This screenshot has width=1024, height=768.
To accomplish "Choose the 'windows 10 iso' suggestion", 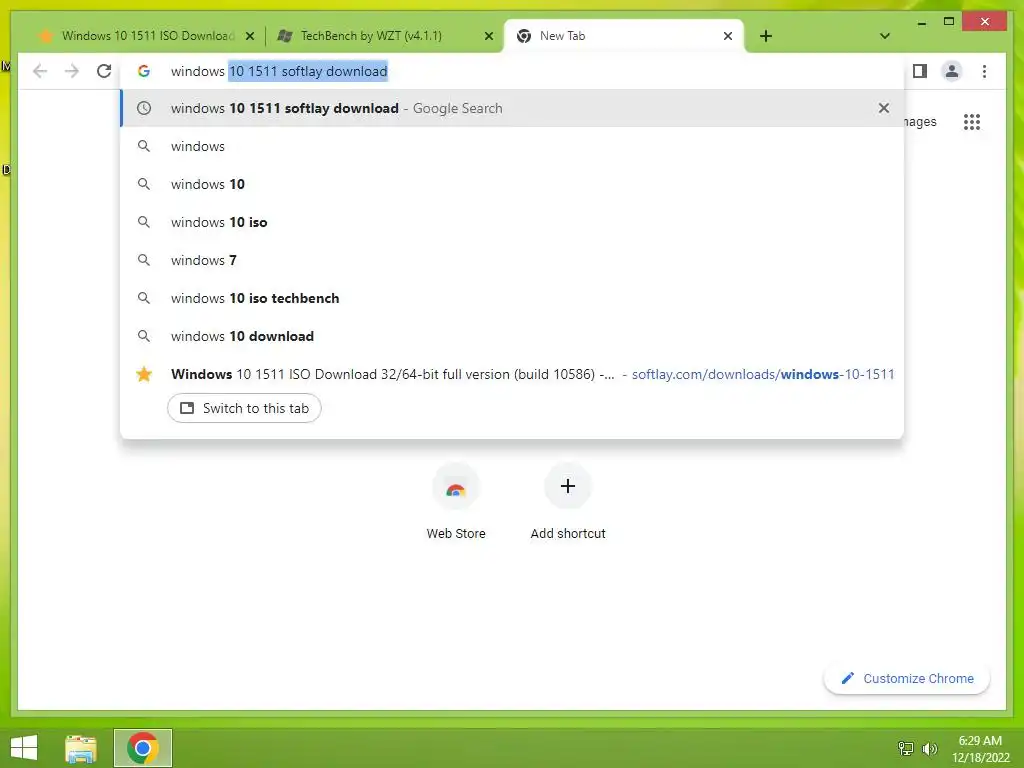I will click(x=512, y=222).
